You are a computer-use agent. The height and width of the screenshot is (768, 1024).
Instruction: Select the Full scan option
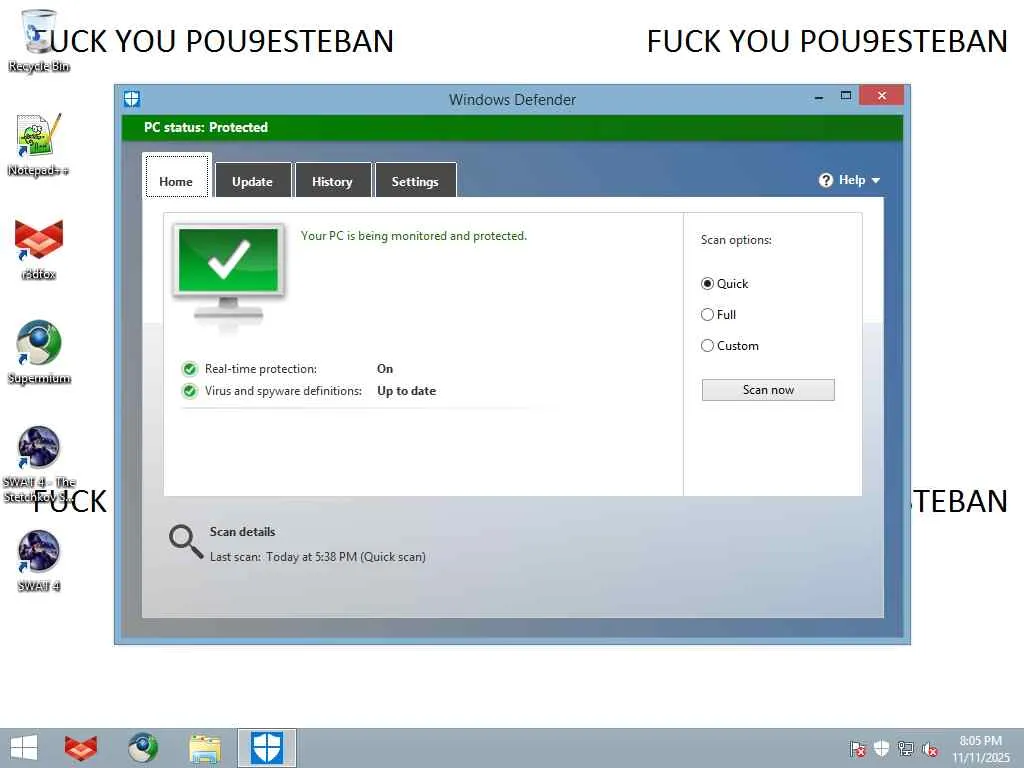coord(718,315)
